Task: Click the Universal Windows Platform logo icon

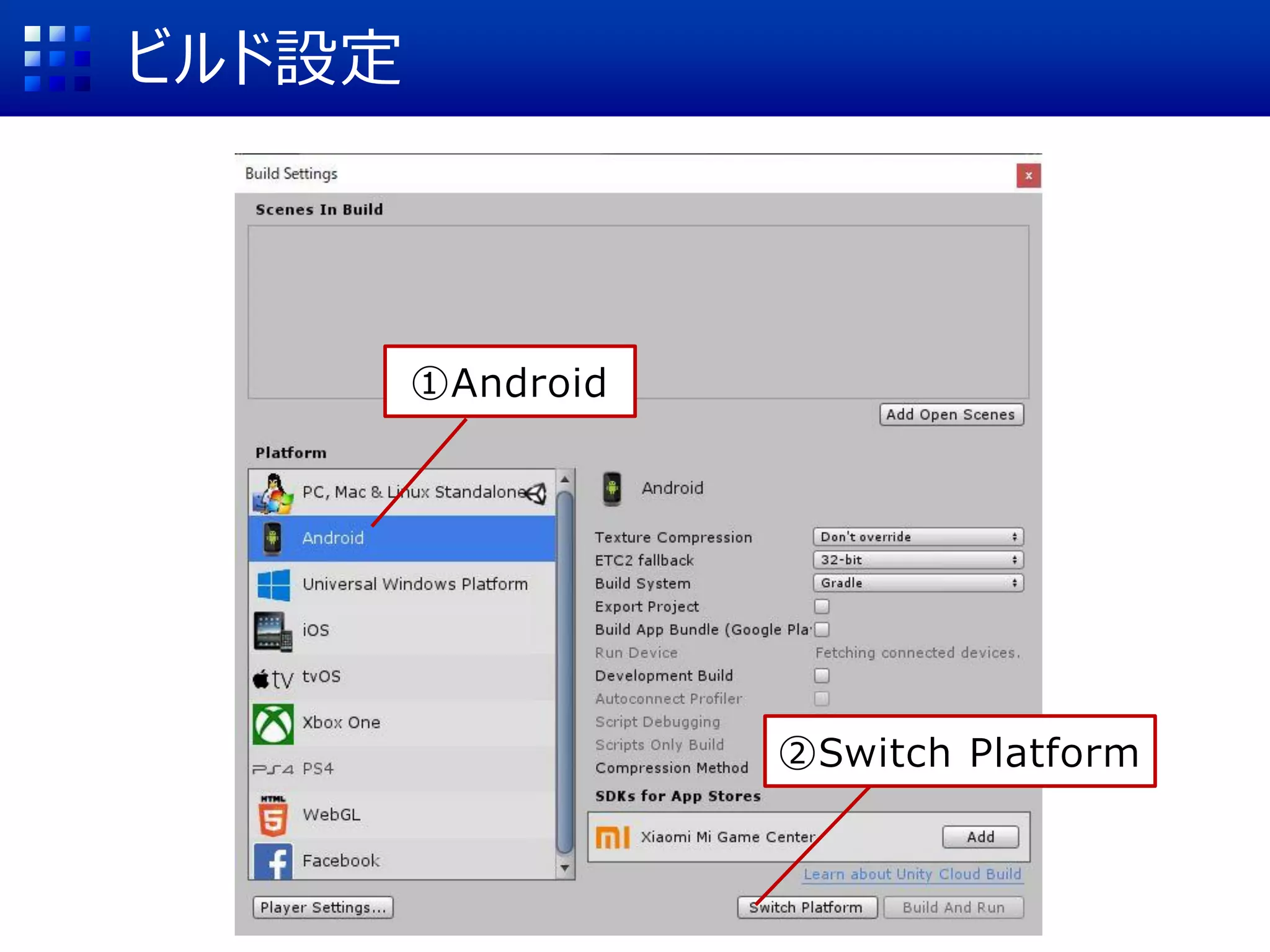Action: click(x=273, y=584)
